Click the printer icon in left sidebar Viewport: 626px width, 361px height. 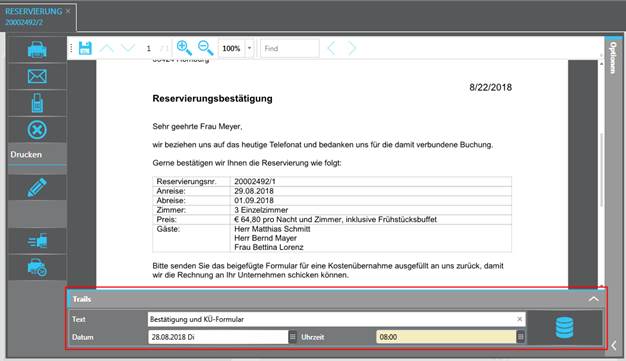[37, 50]
